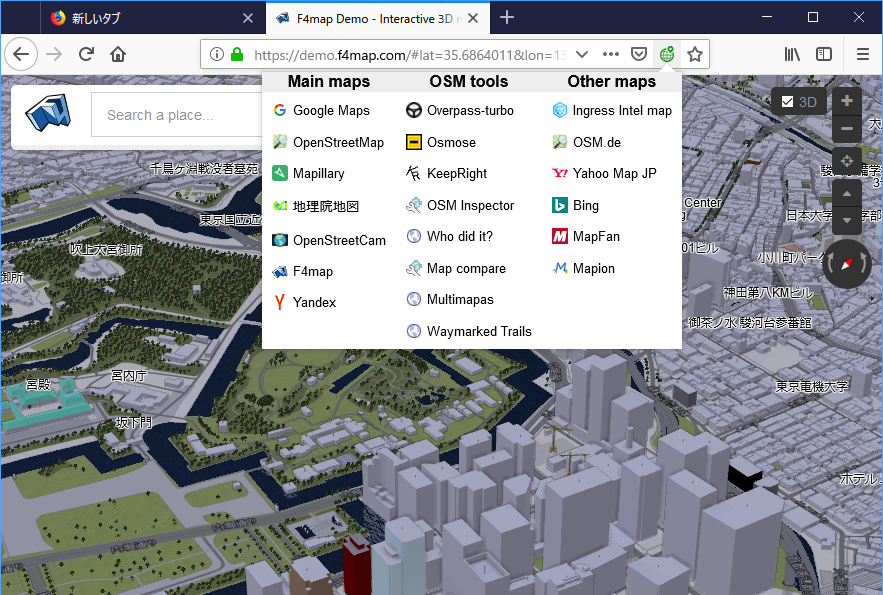883x595 pixels.
Task: Select Mapillary in Main maps column
Action: pos(308,173)
